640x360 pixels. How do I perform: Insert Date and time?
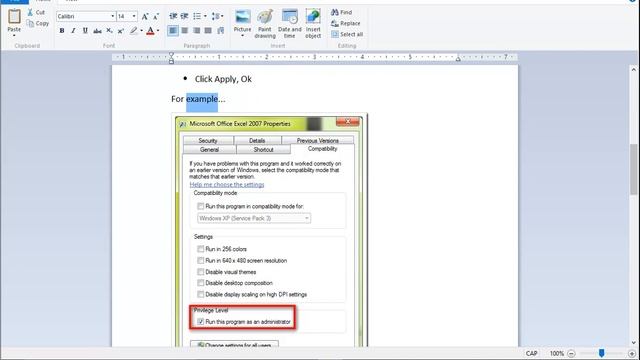(289, 24)
